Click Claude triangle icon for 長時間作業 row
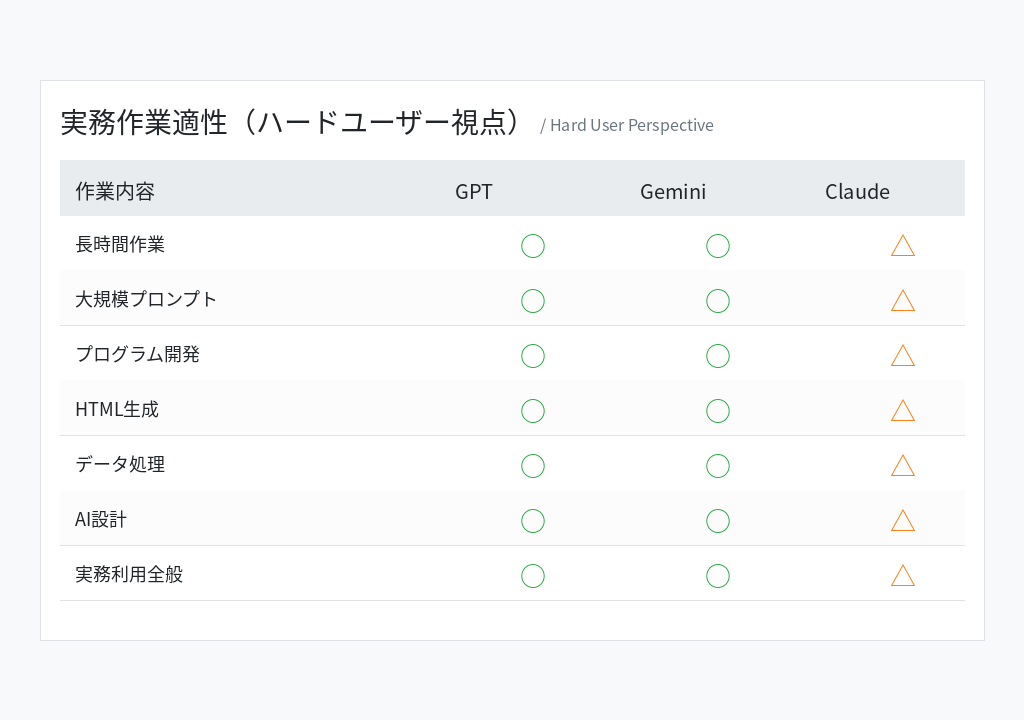This screenshot has width=1024, height=720. [903, 246]
